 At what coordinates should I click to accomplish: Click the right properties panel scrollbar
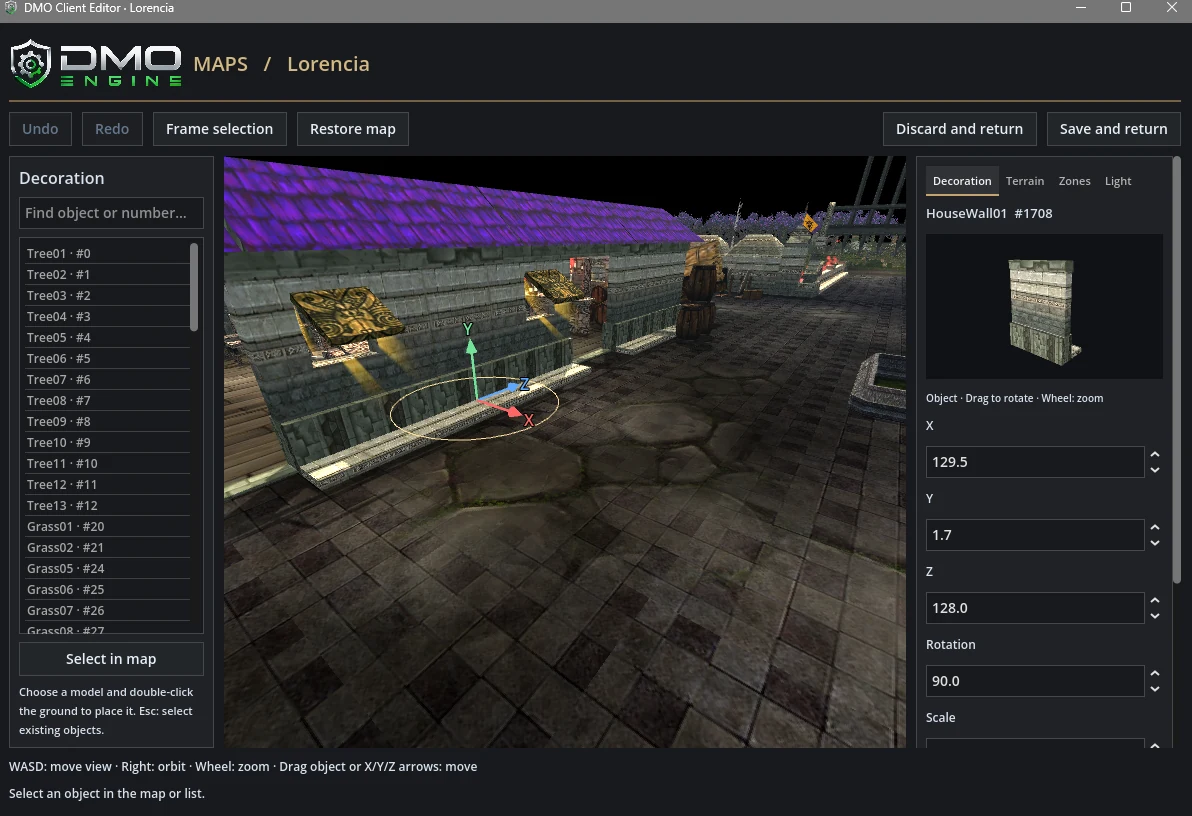(1177, 370)
